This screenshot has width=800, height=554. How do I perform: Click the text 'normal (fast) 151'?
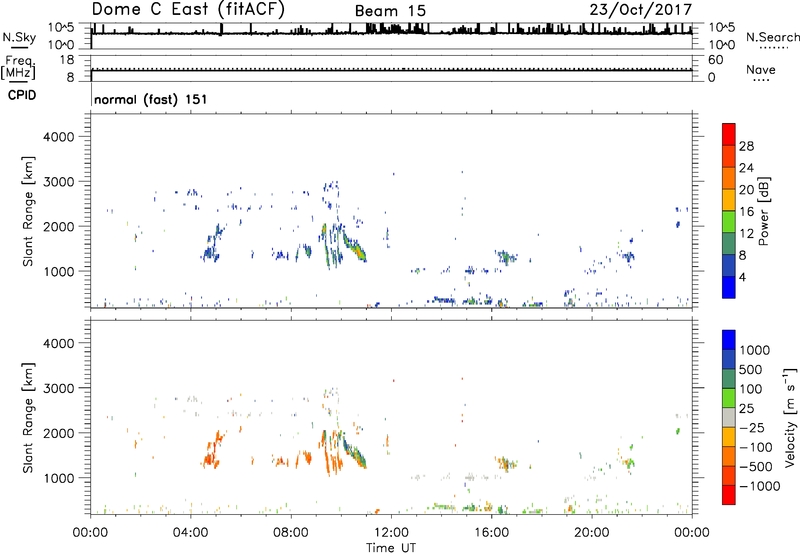(151, 99)
